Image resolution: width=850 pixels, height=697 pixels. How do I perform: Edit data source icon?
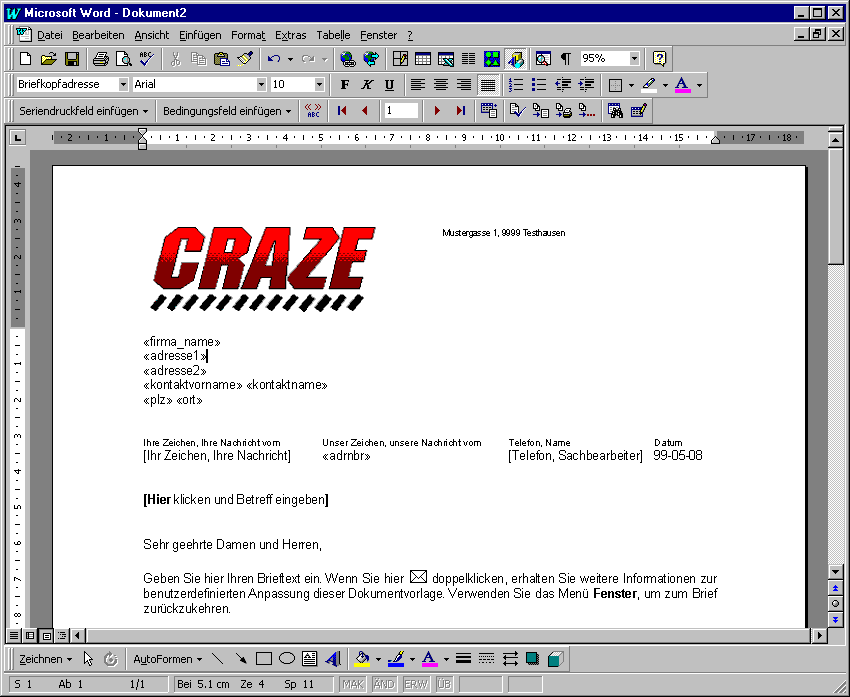(639, 111)
